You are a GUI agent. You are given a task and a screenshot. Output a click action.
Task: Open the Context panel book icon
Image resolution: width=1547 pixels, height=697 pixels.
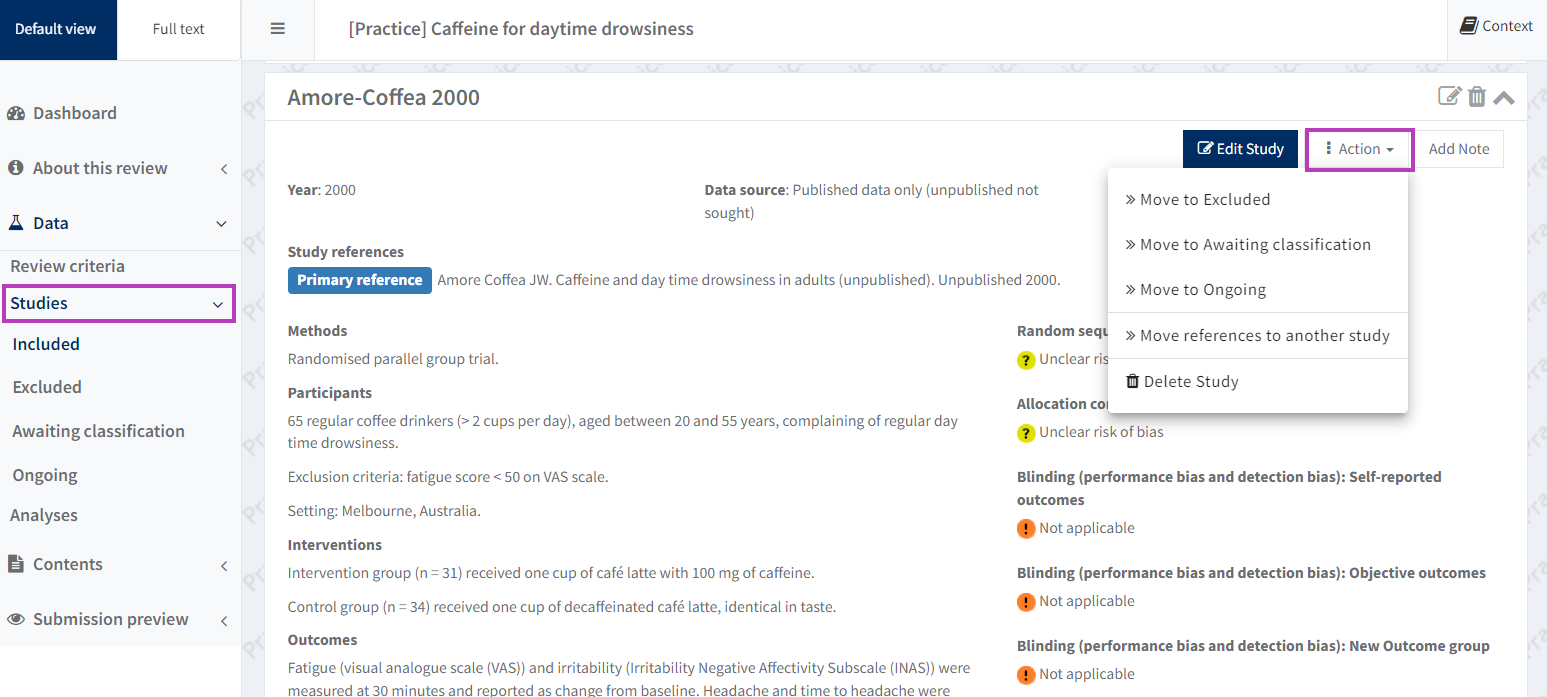(1468, 26)
